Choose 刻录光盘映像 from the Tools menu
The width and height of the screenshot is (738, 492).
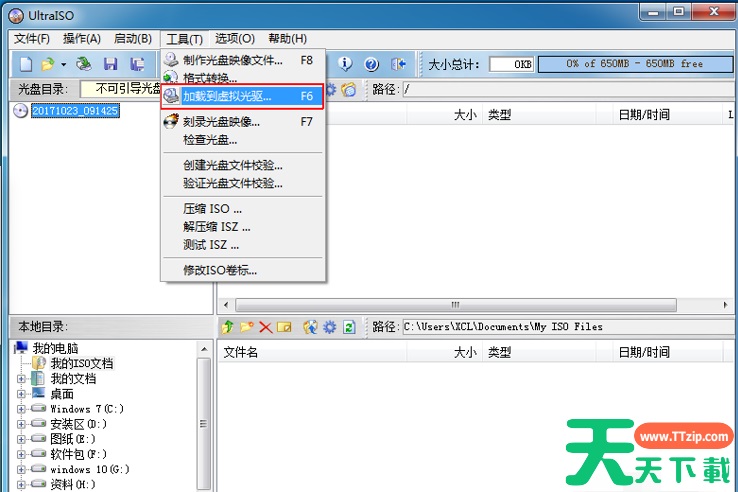tap(221, 122)
